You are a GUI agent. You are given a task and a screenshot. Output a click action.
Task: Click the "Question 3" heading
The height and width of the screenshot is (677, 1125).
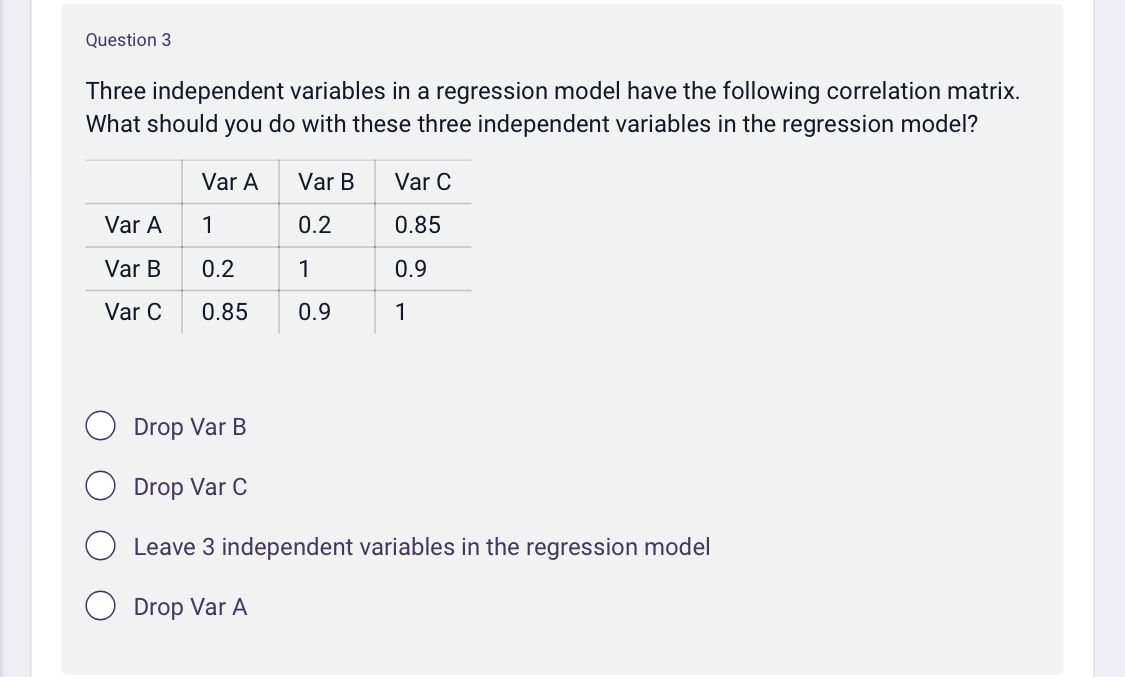pyautogui.click(x=128, y=40)
